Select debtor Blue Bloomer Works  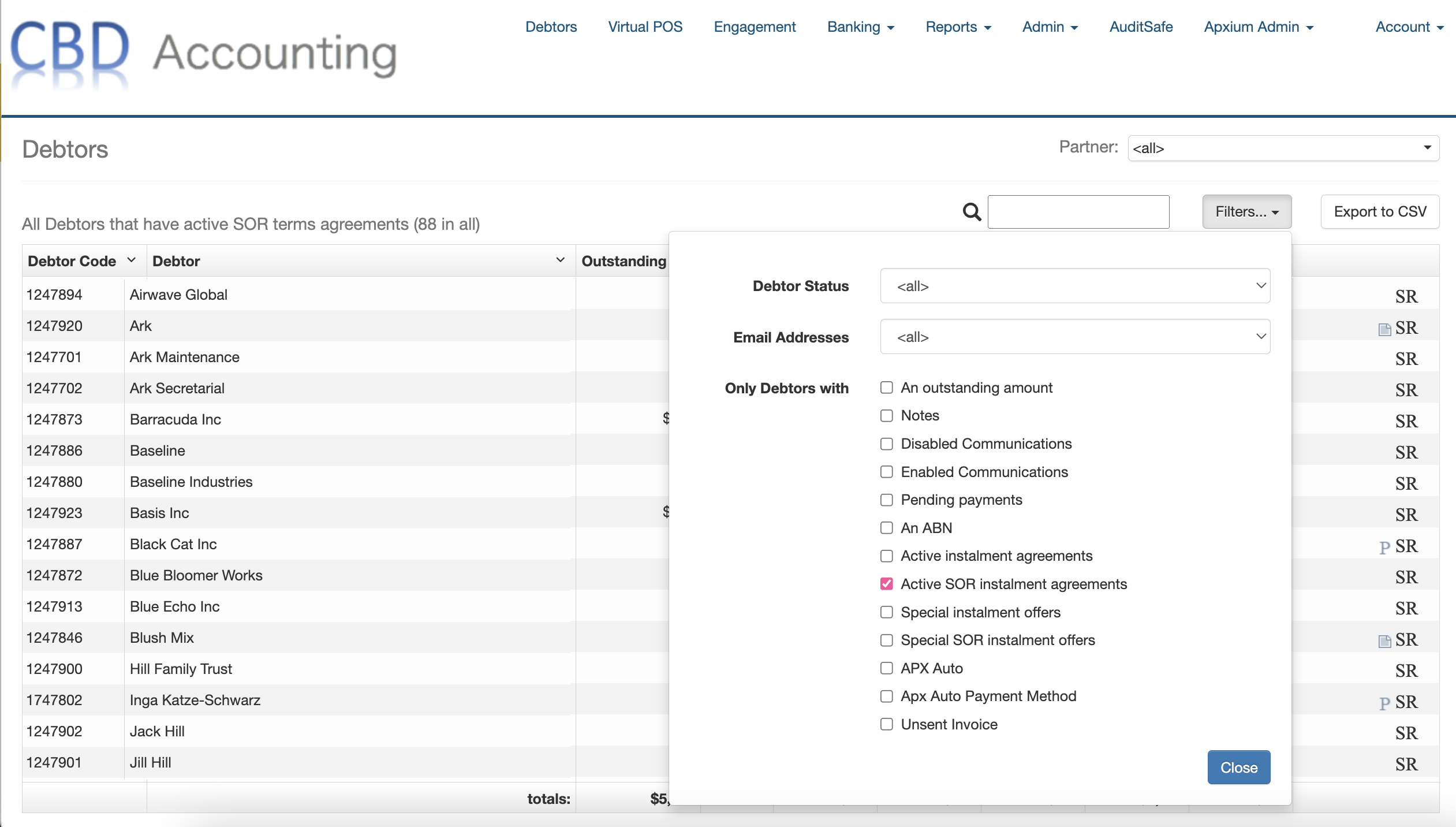pos(196,576)
